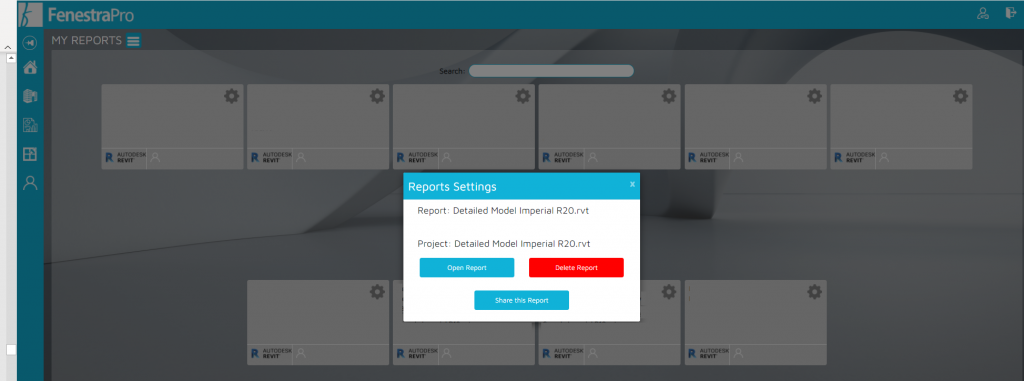
Task: Select the reports chart icon in sidebar
Action: (x=30, y=125)
